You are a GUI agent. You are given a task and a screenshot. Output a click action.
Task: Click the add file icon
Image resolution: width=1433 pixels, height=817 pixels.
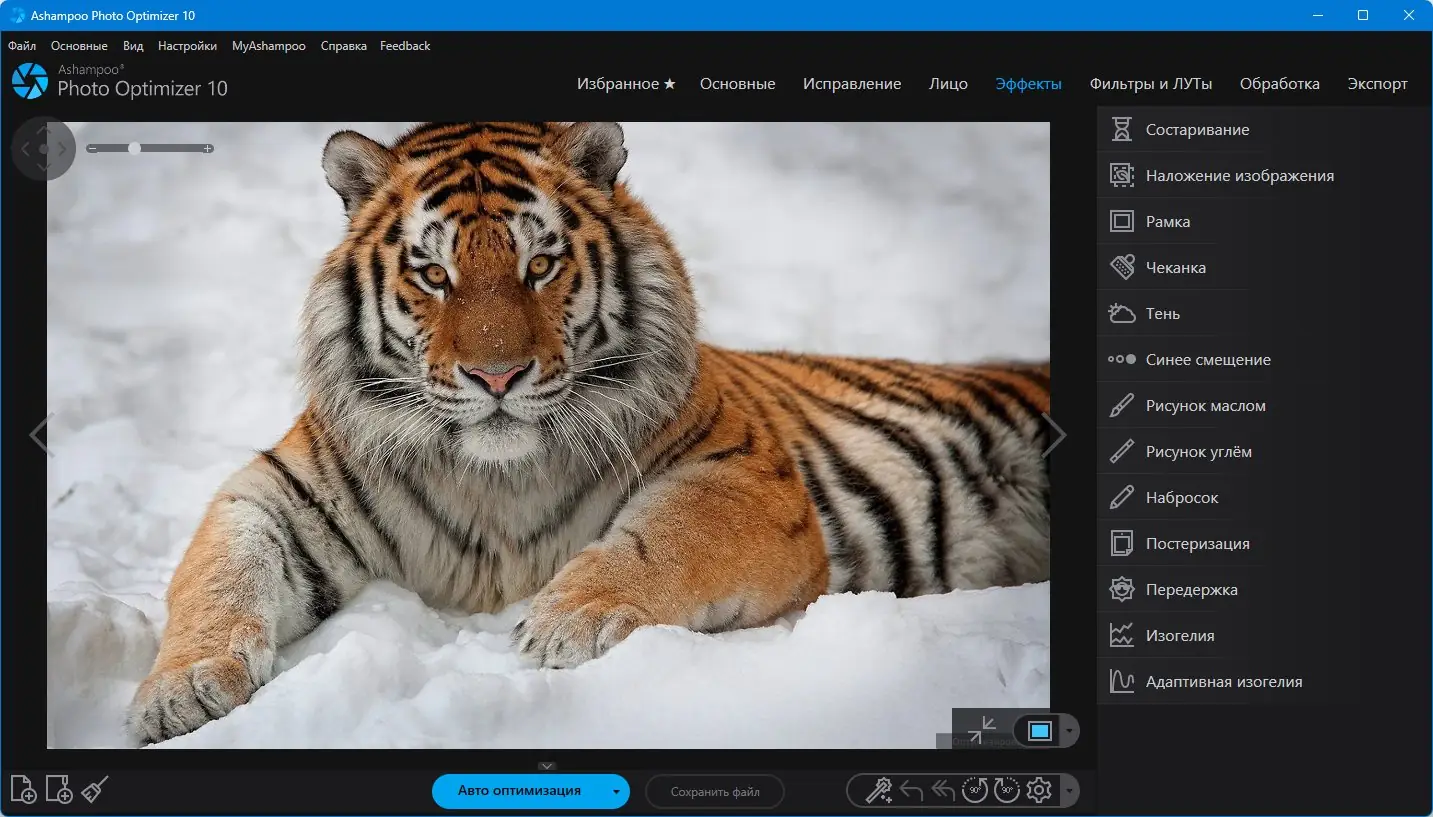(23, 790)
